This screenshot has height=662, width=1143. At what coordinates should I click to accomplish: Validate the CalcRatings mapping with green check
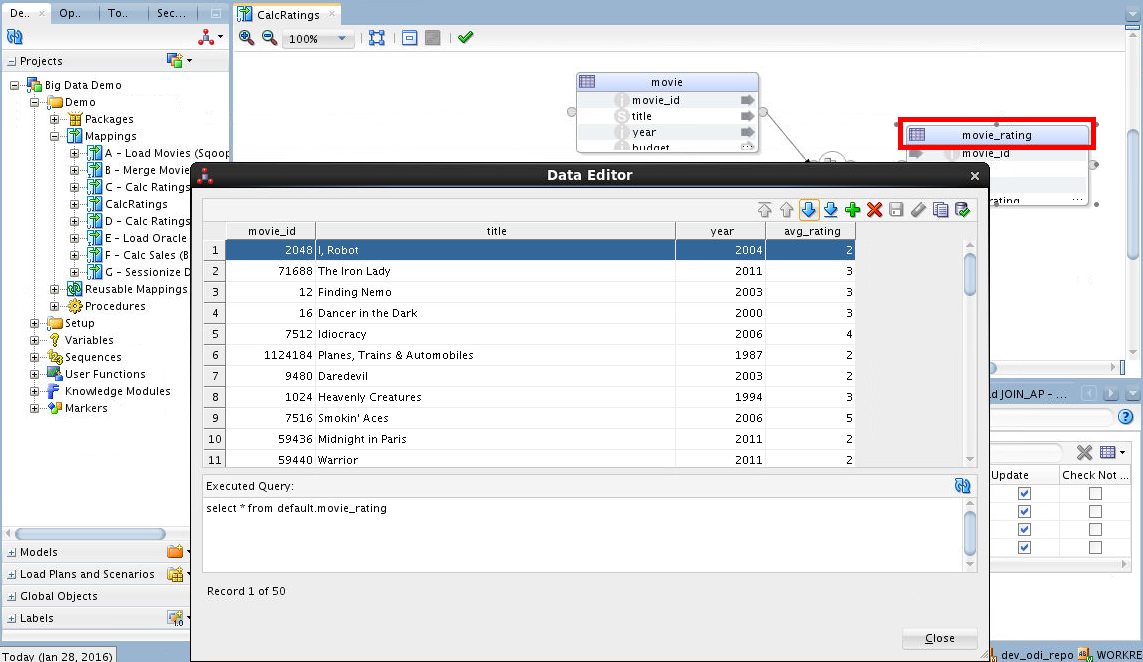click(x=464, y=37)
